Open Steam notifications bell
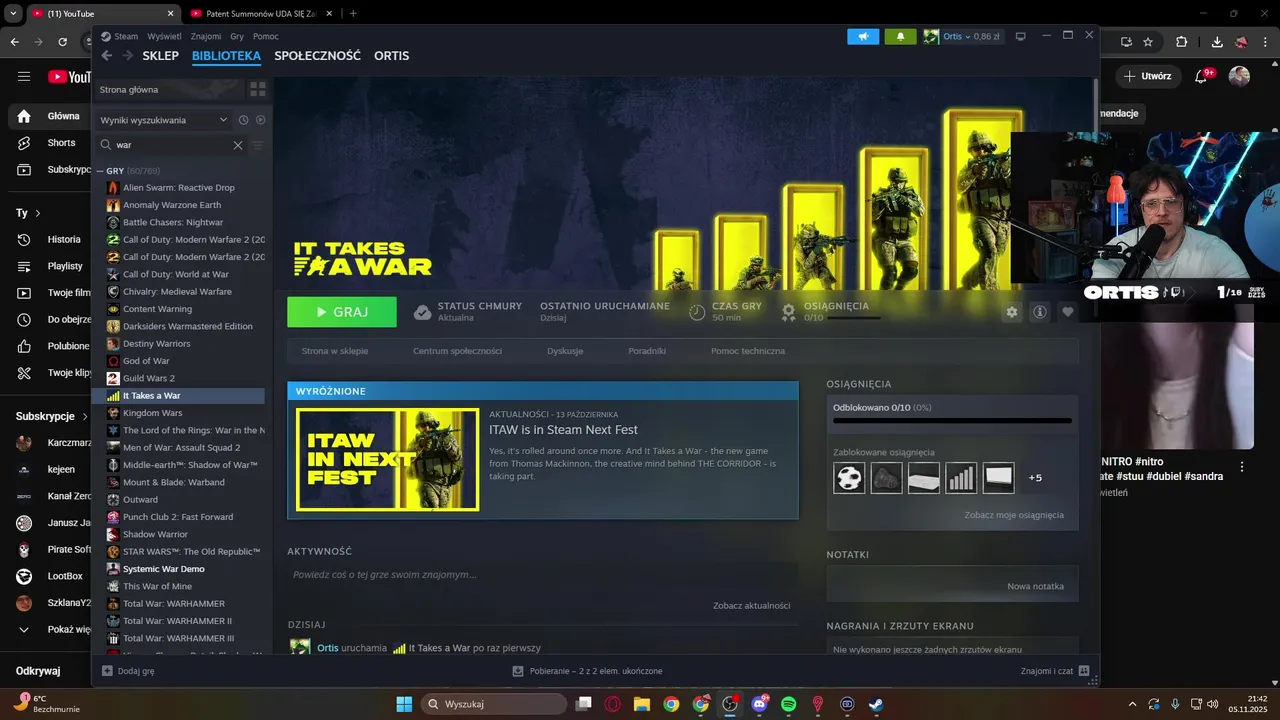 click(900, 36)
